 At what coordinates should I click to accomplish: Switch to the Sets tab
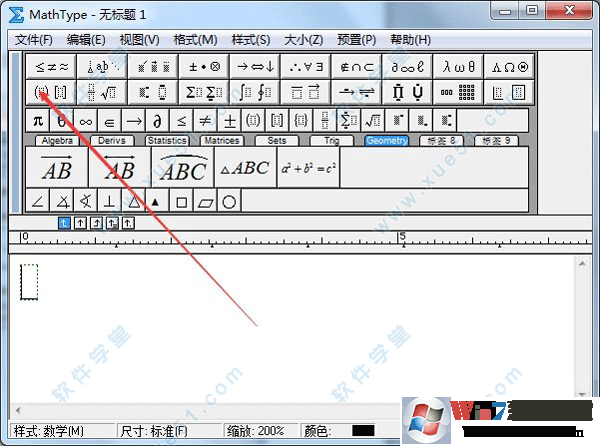(x=277, y=141)
